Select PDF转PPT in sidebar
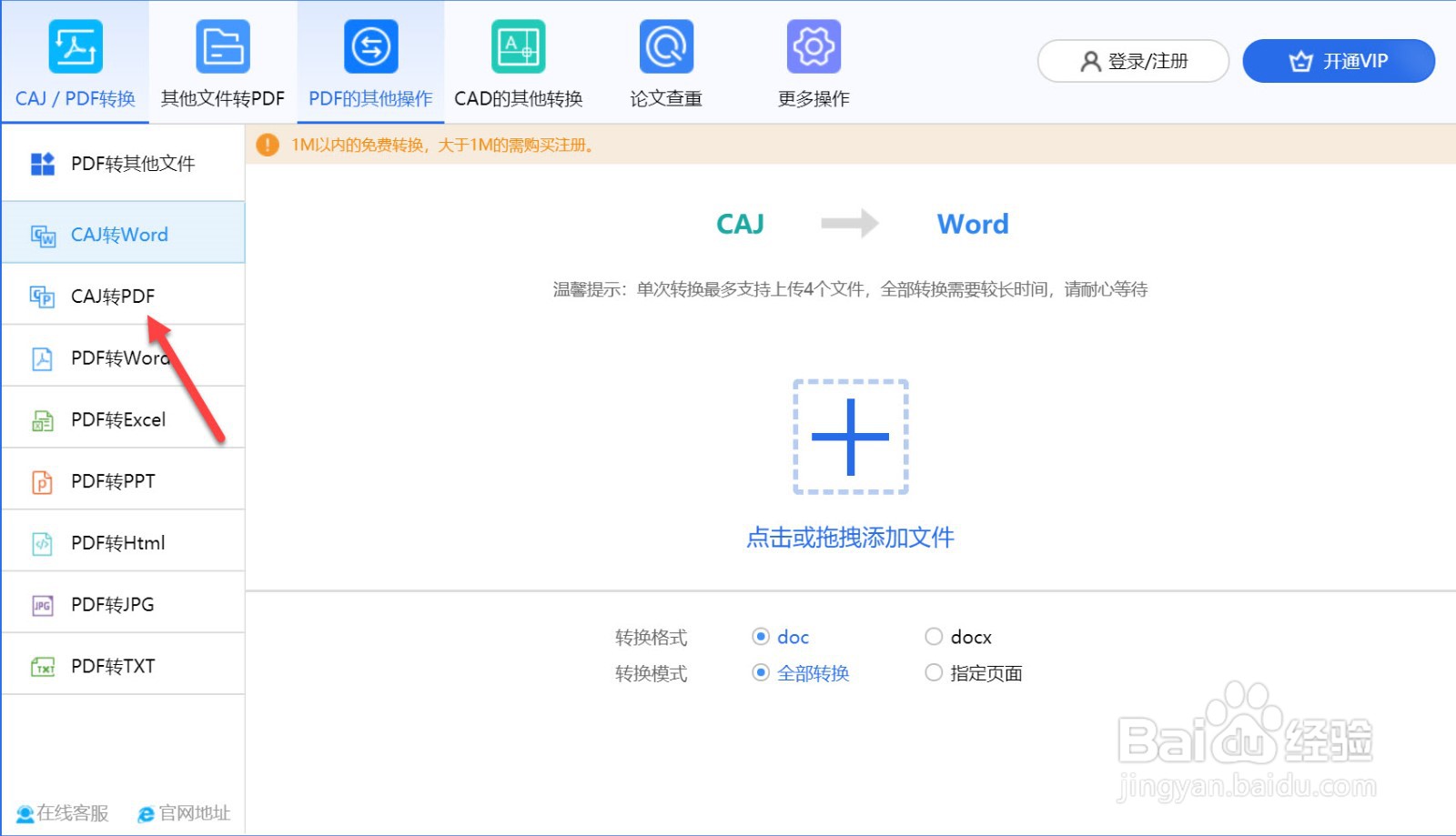Viewport: 1456px width, 836px height. (124, 479)
